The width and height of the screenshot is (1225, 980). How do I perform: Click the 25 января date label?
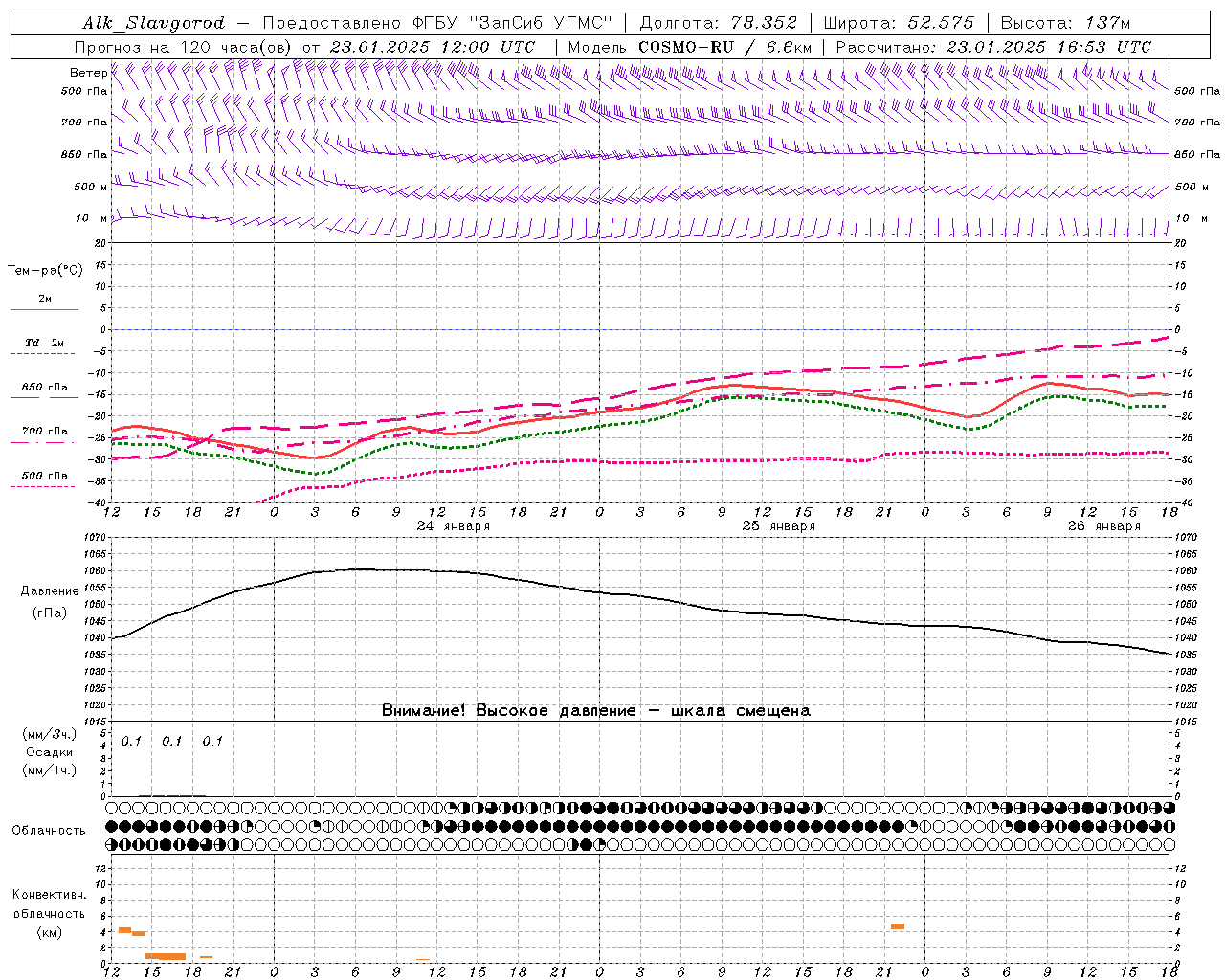click(779, 526)
